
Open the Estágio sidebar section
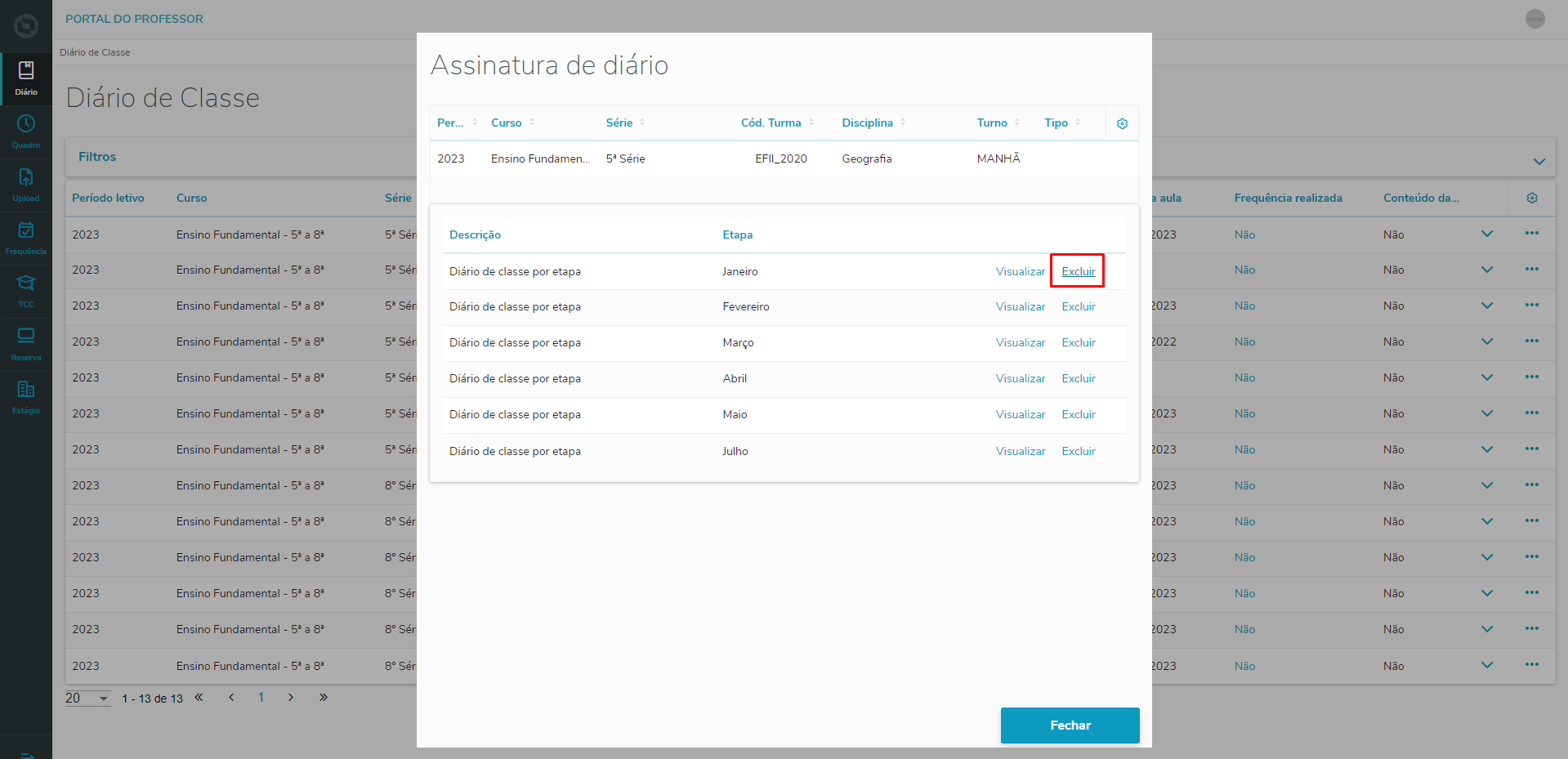(26, 398)
